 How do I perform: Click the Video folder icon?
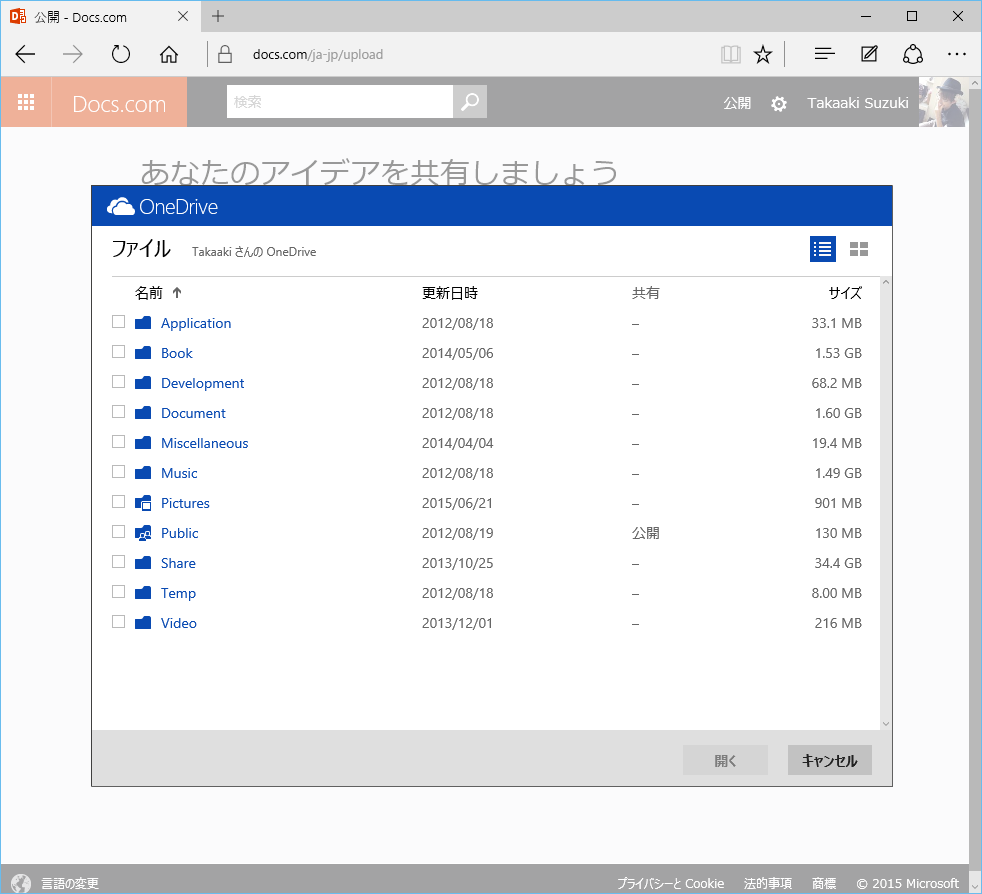coord(143,623)
